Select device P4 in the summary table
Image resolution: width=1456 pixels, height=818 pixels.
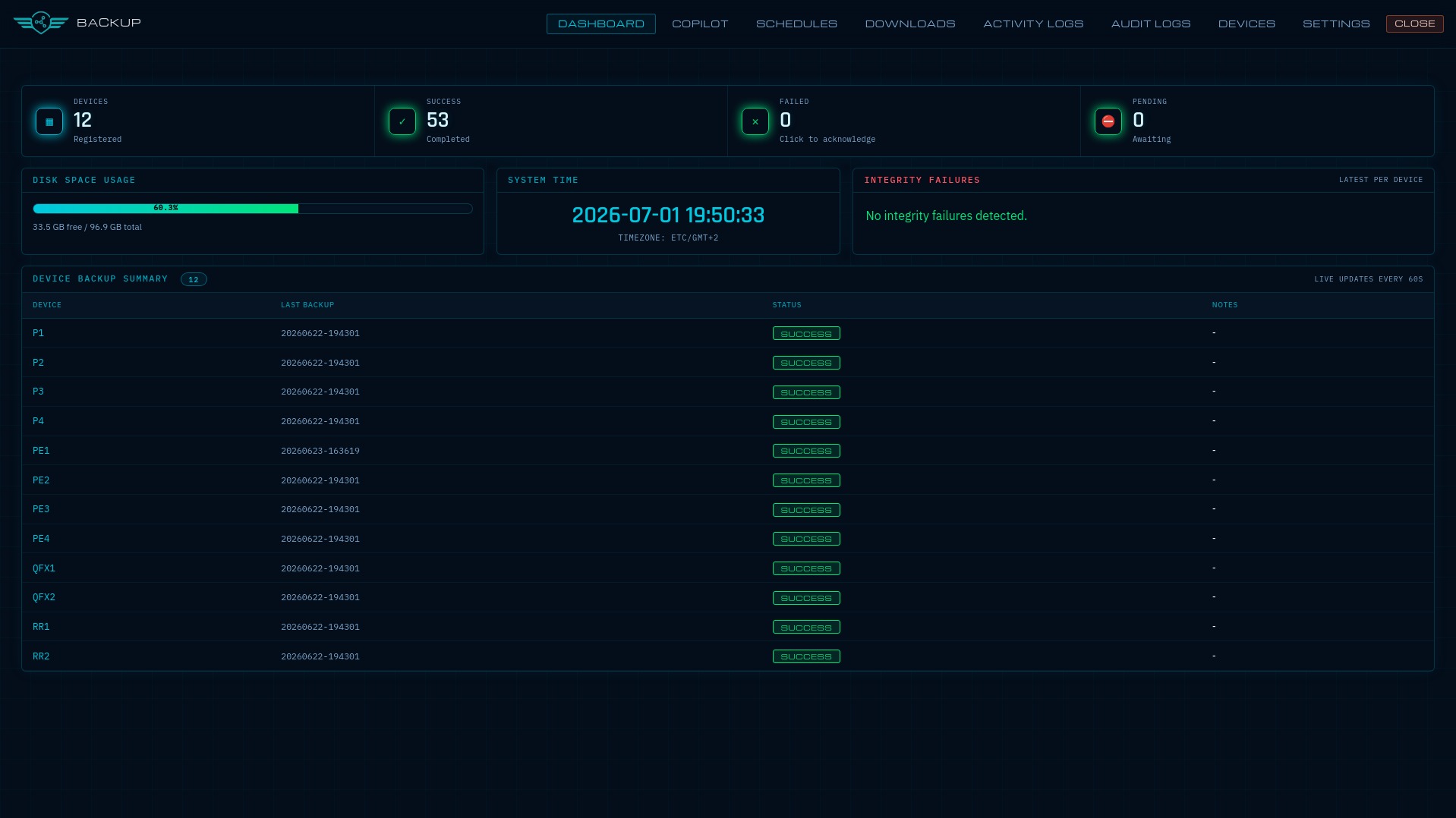click(x=38, y=421)
